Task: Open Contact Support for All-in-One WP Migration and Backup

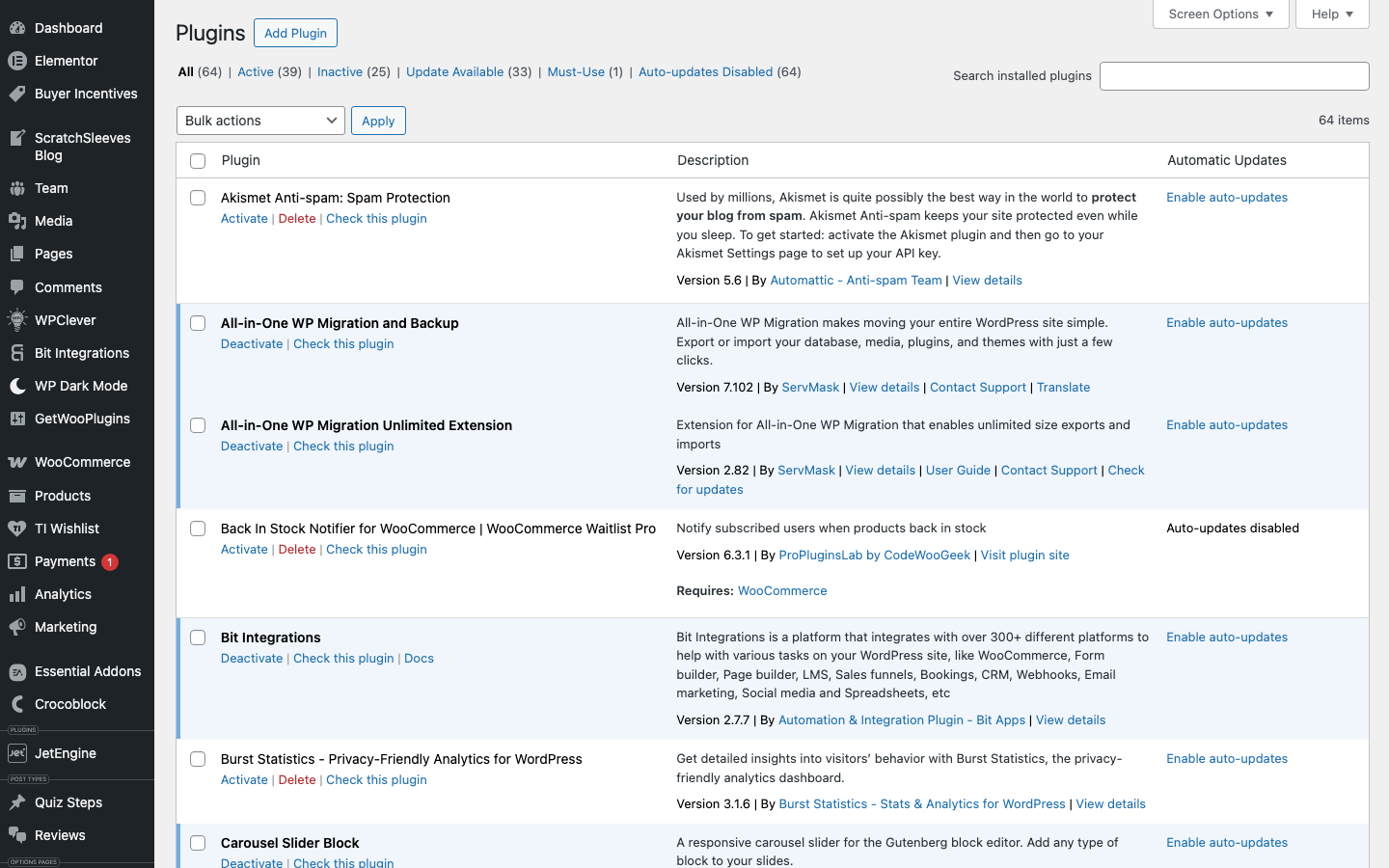Action: (x=977, y=388)
